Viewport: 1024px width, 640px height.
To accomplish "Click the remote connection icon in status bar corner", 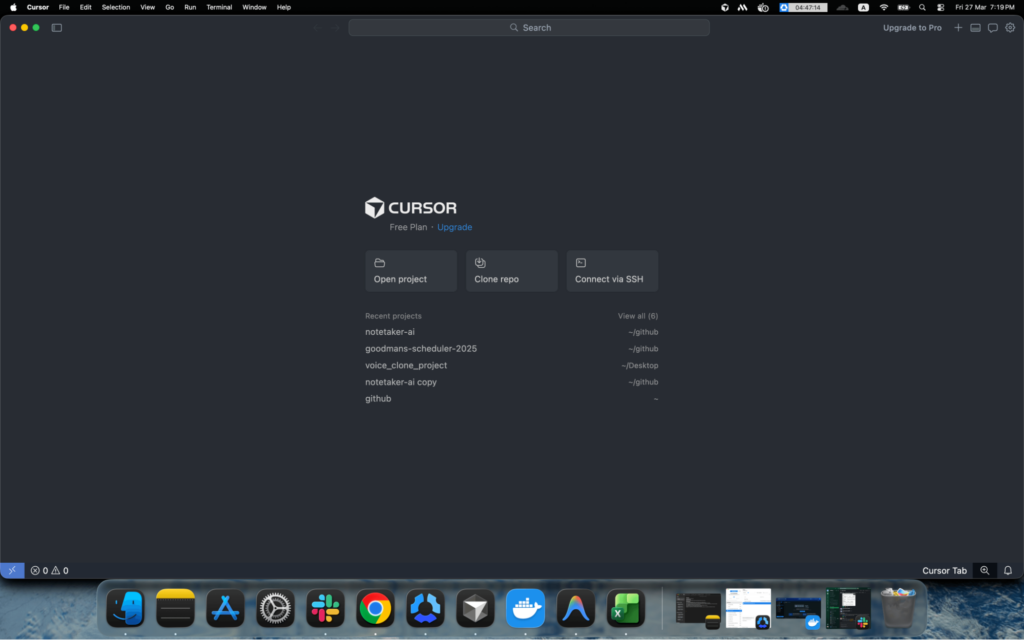I will click(11, 570).
